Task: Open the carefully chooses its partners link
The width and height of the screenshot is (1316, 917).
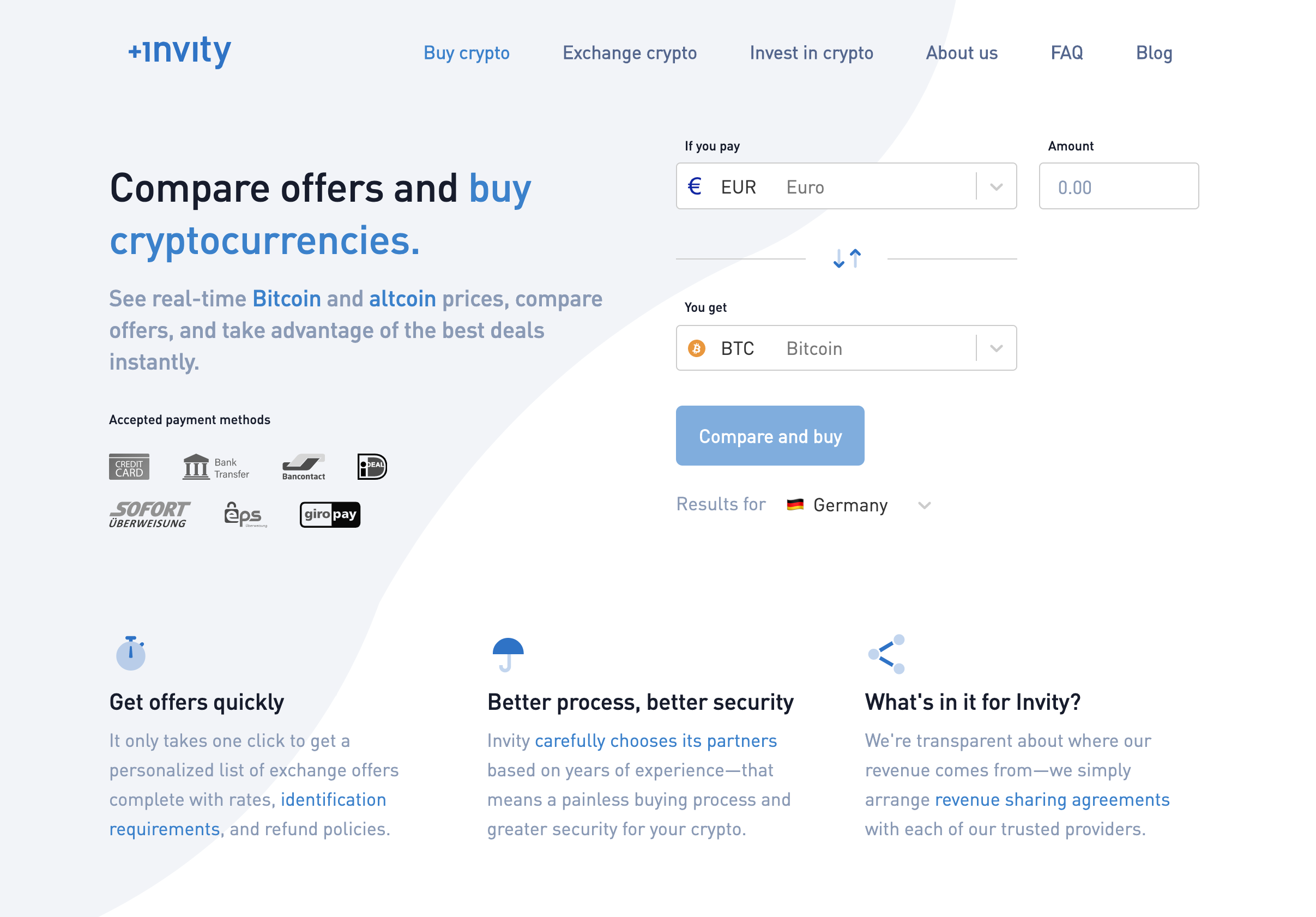Action: (x=656, y=741)
